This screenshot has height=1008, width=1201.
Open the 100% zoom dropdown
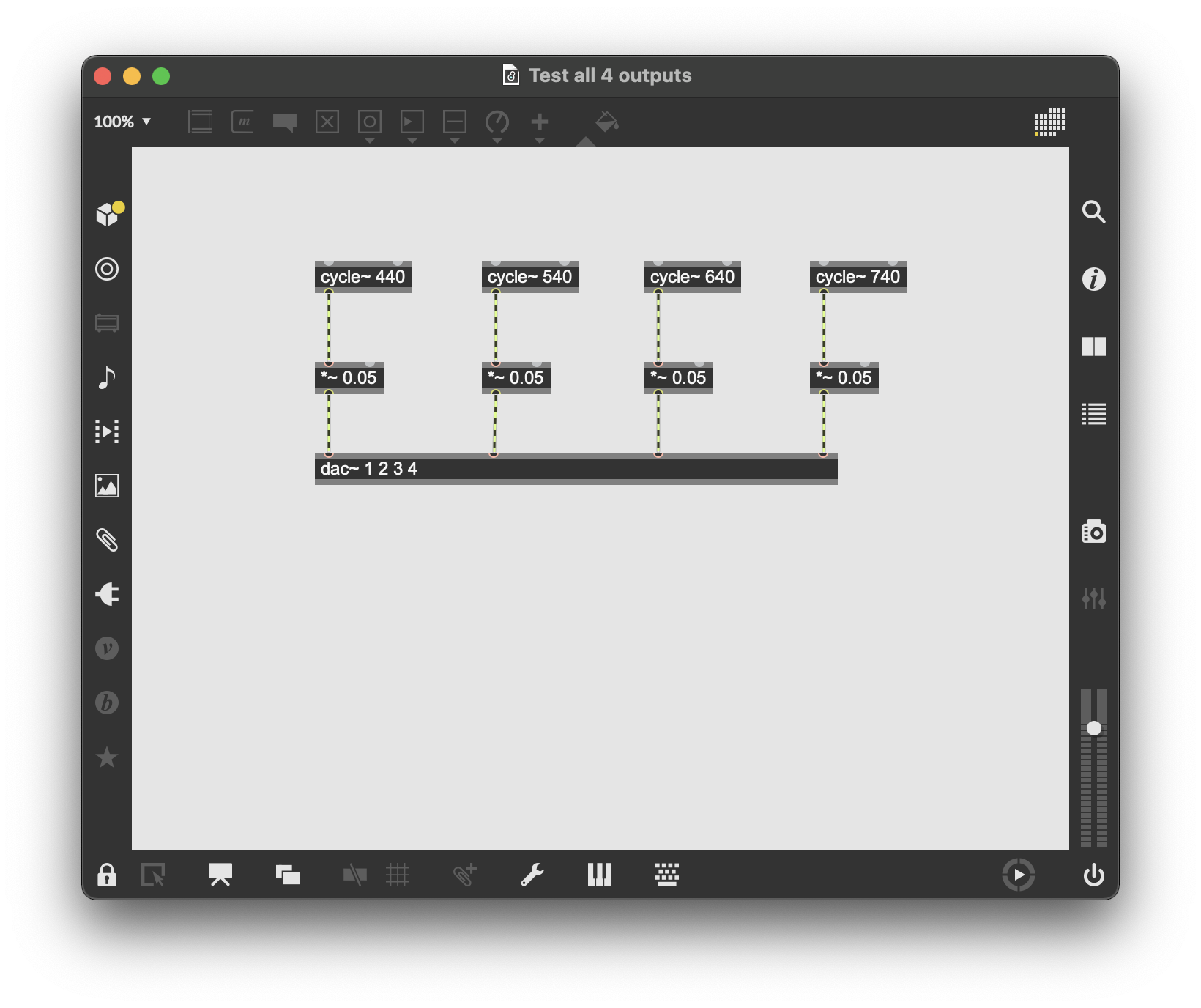pos(122,122)
